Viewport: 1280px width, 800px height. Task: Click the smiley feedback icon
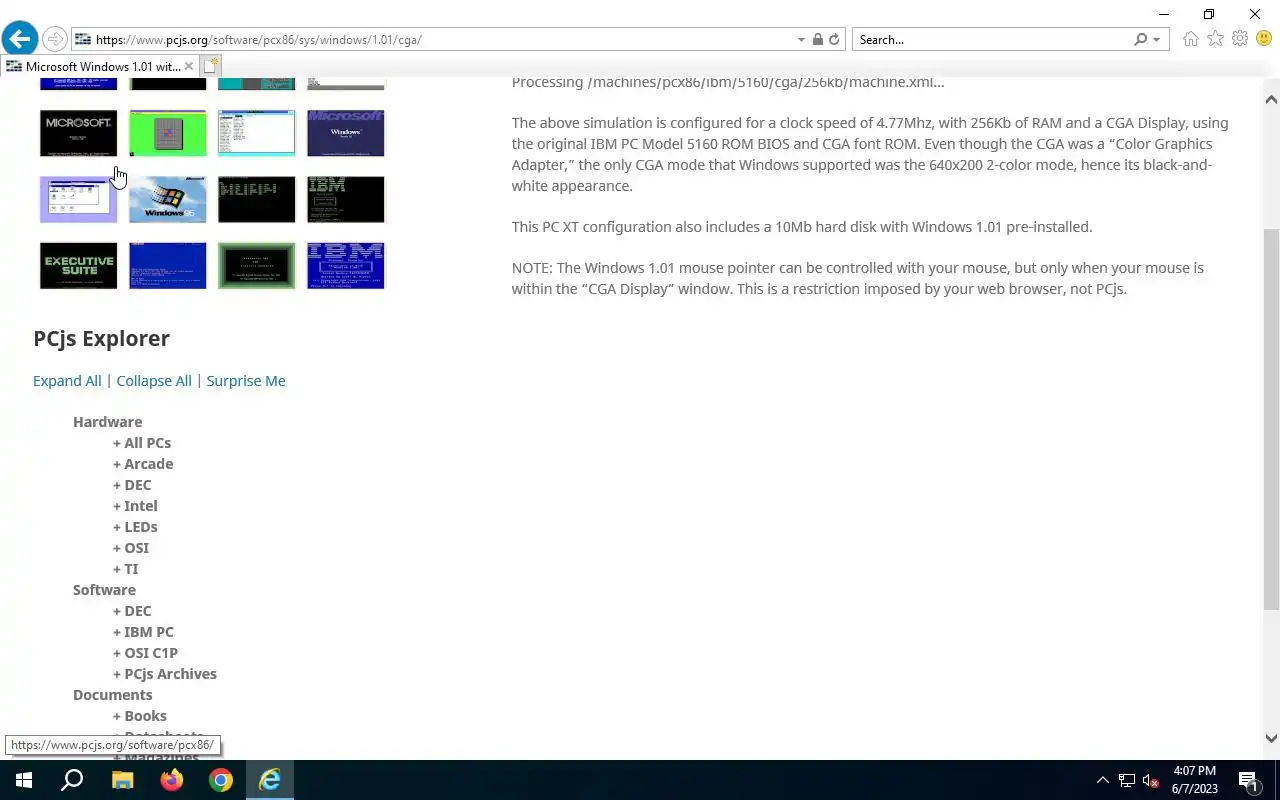pyautogui.click(x=1264, y=39)
